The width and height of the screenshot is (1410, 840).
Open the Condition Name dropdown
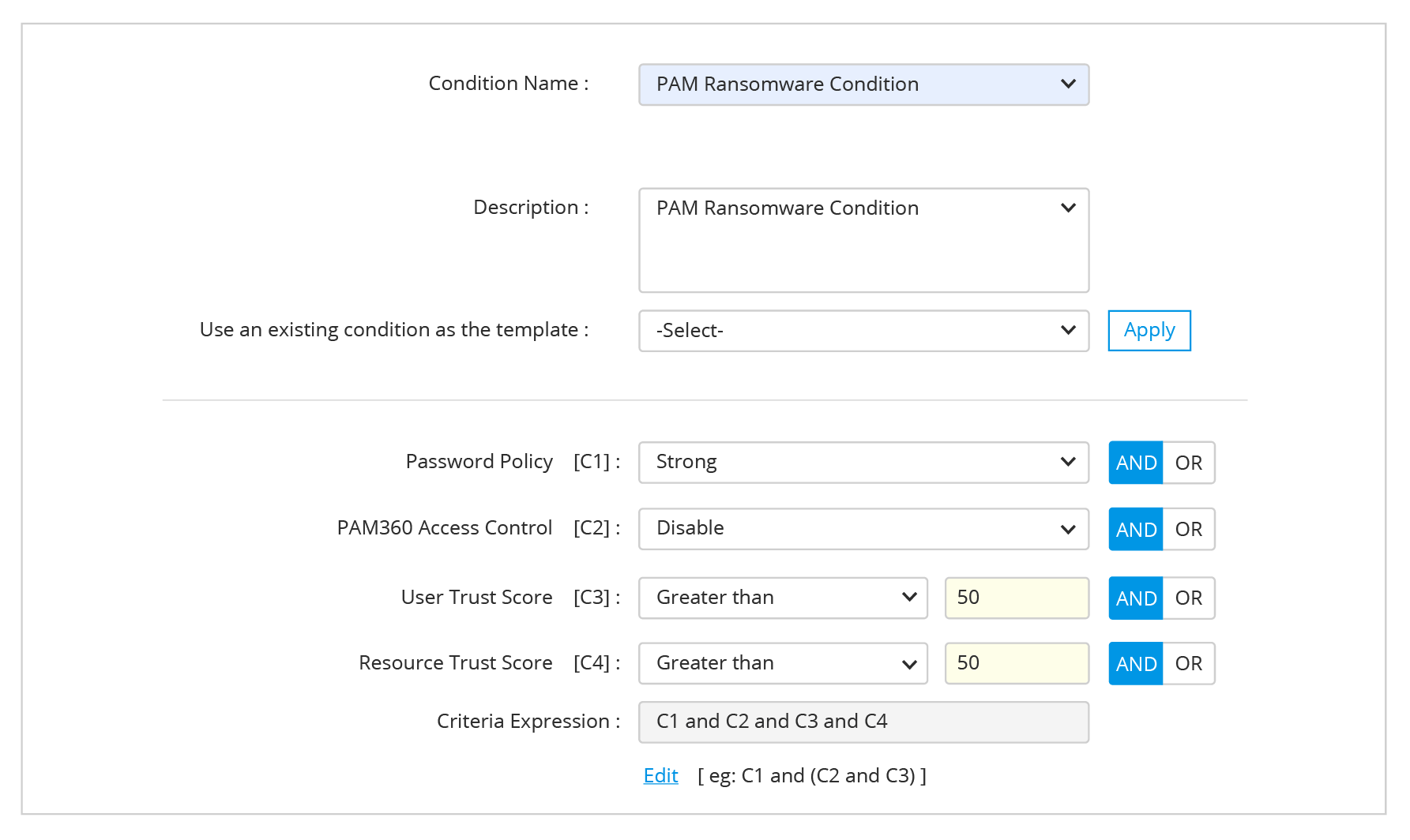(x=863, y=84)
